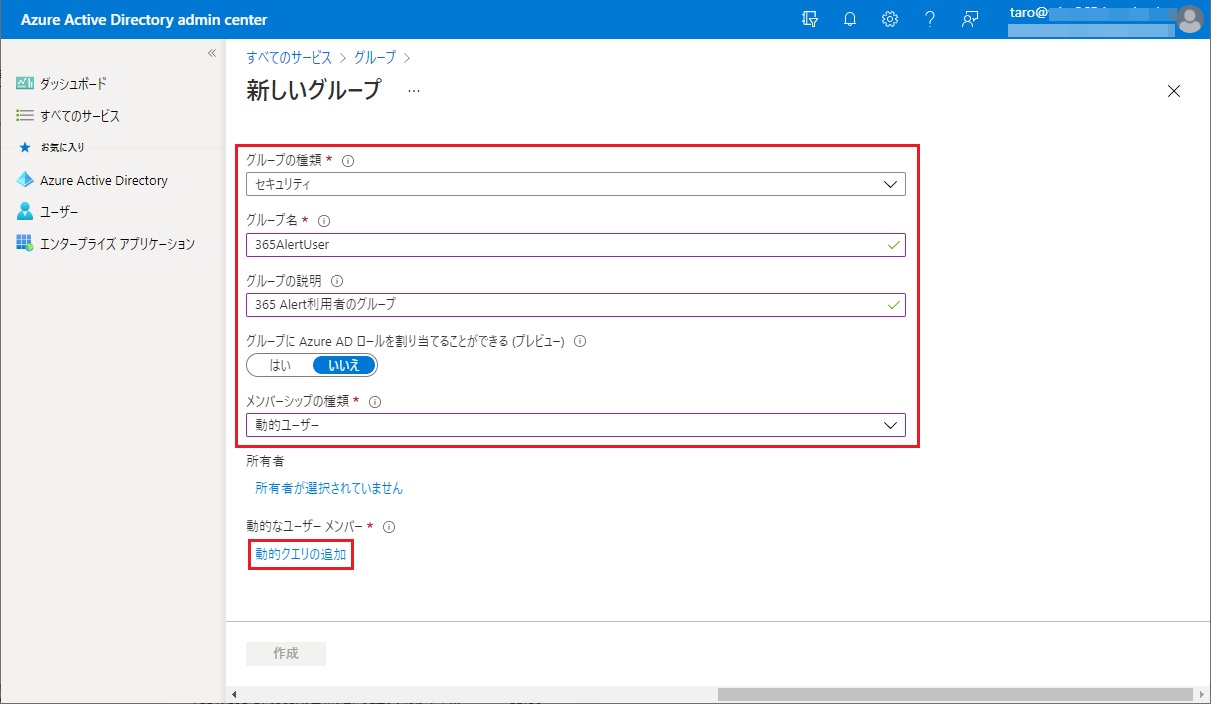Click info icon next to グループ名
This screenshot has height=705, width=1211.
tap(324, 221)
